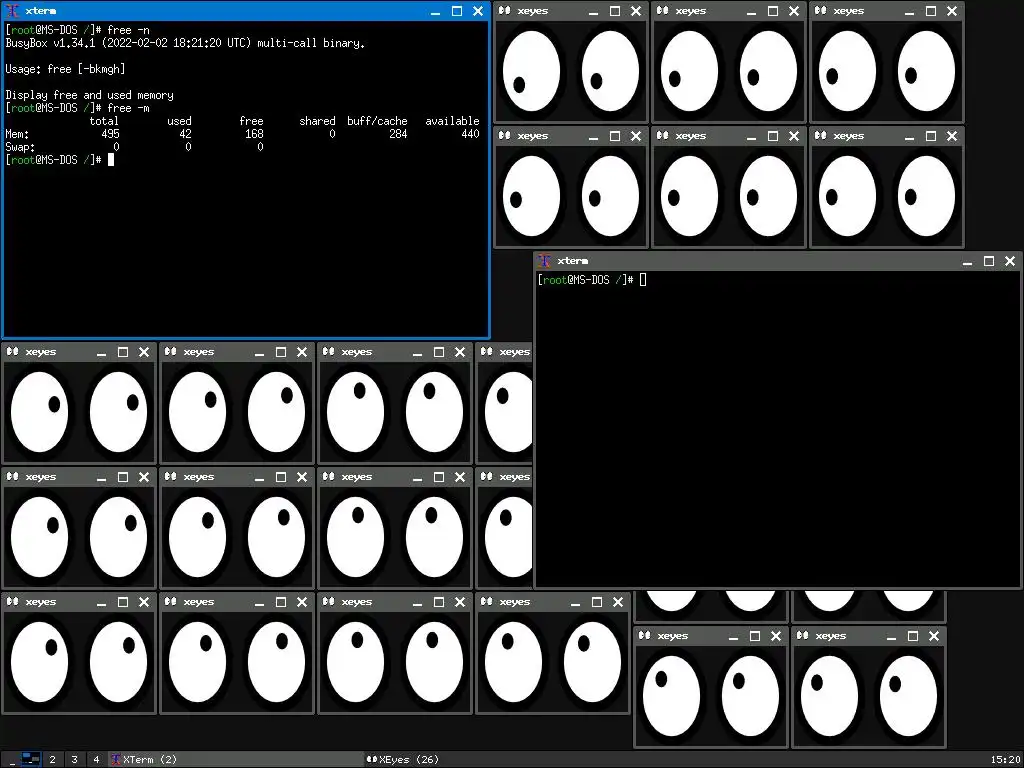
Task: Click the Mem total value 495
Action: click(x=110, y=134)
